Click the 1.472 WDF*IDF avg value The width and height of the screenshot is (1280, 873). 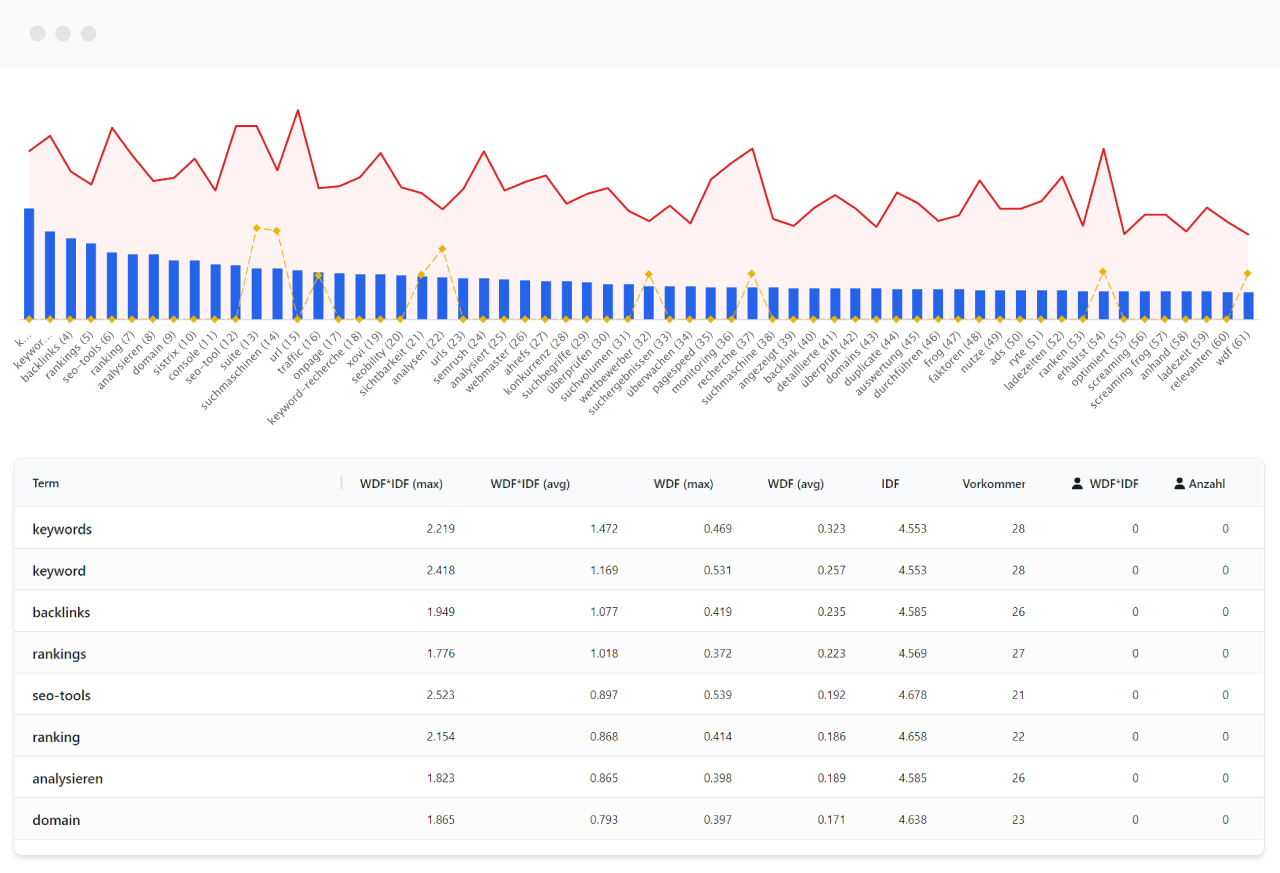[603, 529]
